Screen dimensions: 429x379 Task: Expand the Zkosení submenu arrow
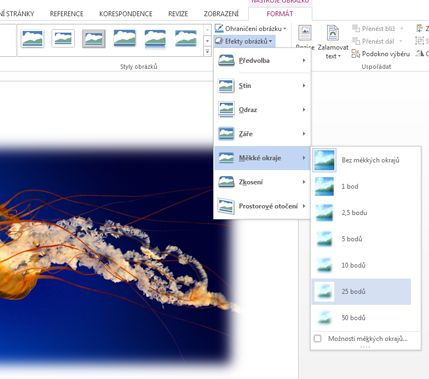tap(304, 182)
